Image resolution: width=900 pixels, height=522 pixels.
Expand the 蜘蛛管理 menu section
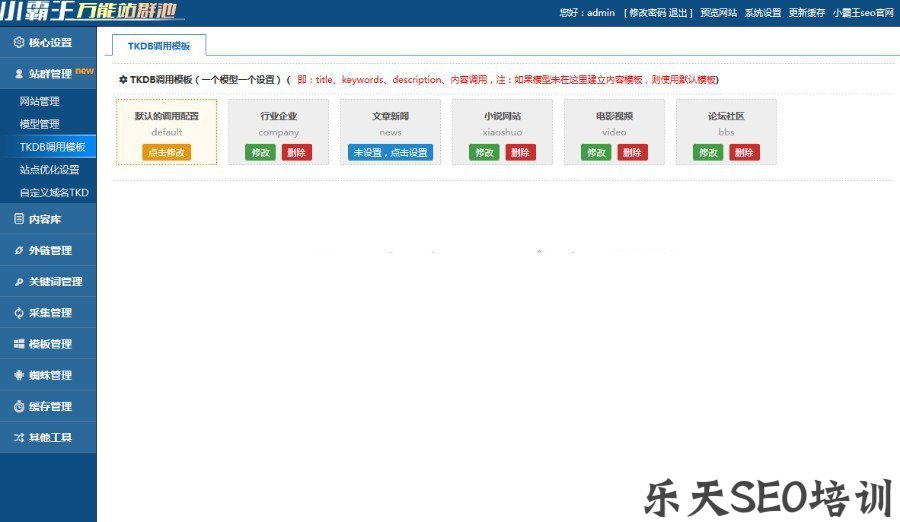click(48, 375)
